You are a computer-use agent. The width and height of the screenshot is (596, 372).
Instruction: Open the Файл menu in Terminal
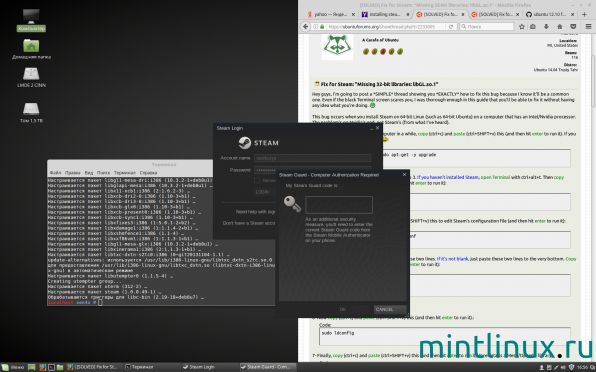coord(55,173)
